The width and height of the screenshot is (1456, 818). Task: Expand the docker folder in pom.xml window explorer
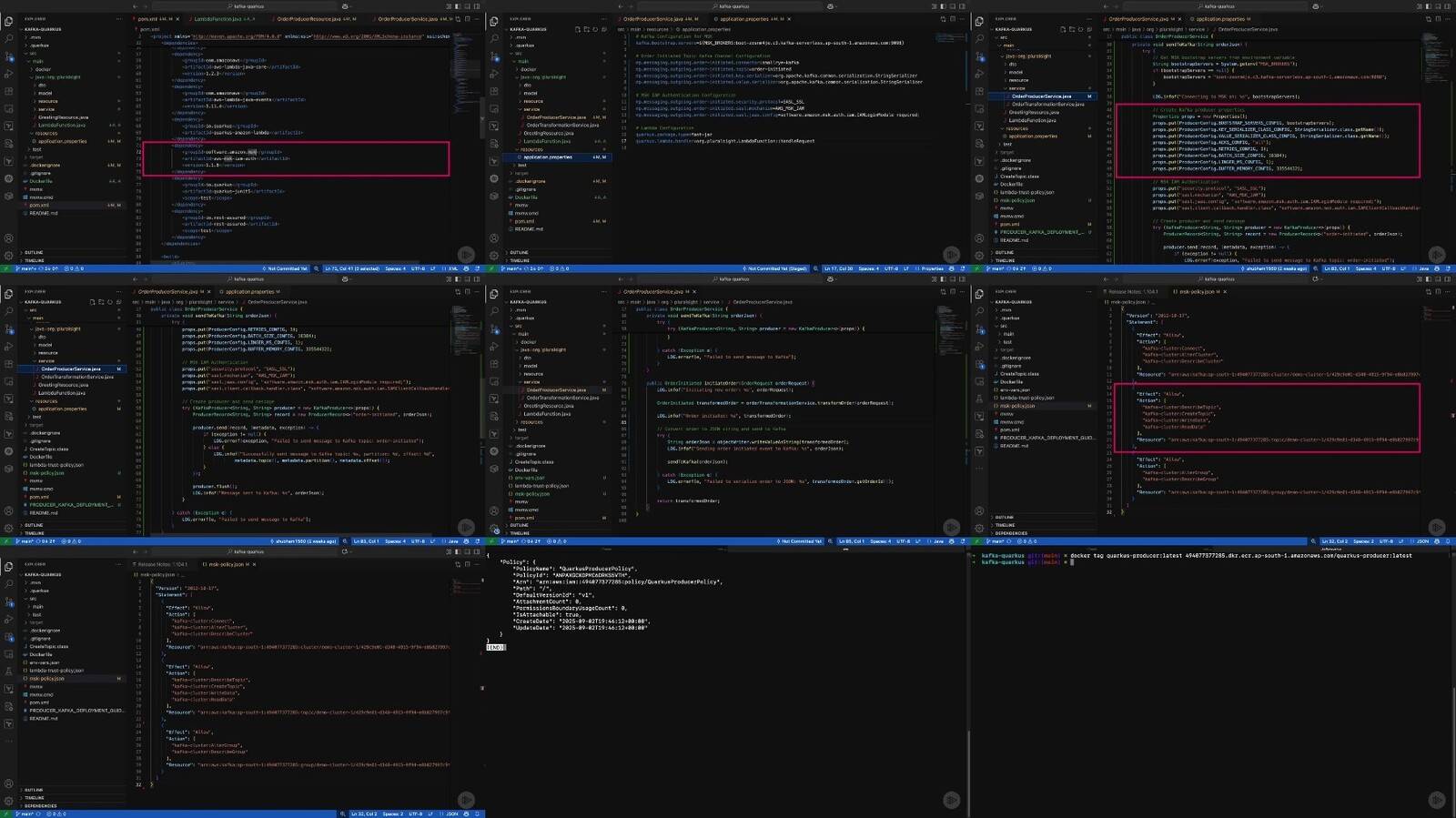pyautogui.click(x=43, y=69)
